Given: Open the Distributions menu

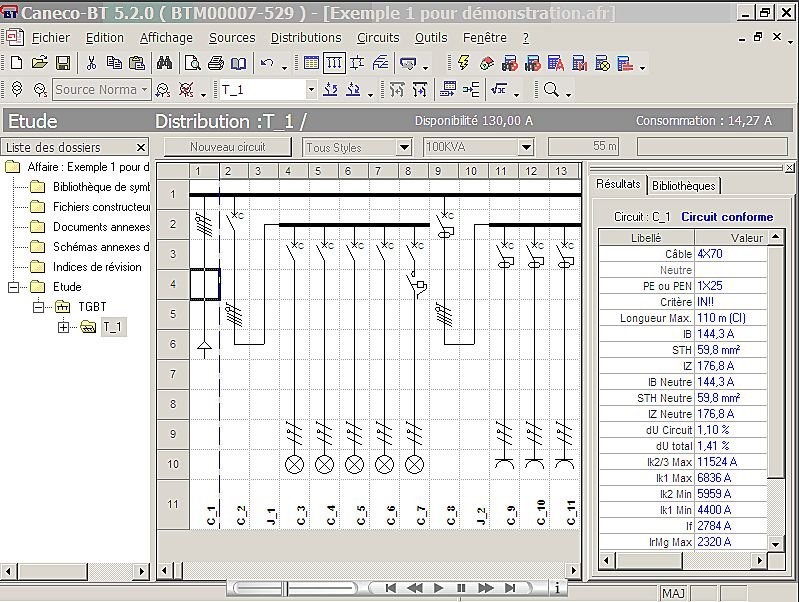Looking at the screenshot, I should coord(306,38).
